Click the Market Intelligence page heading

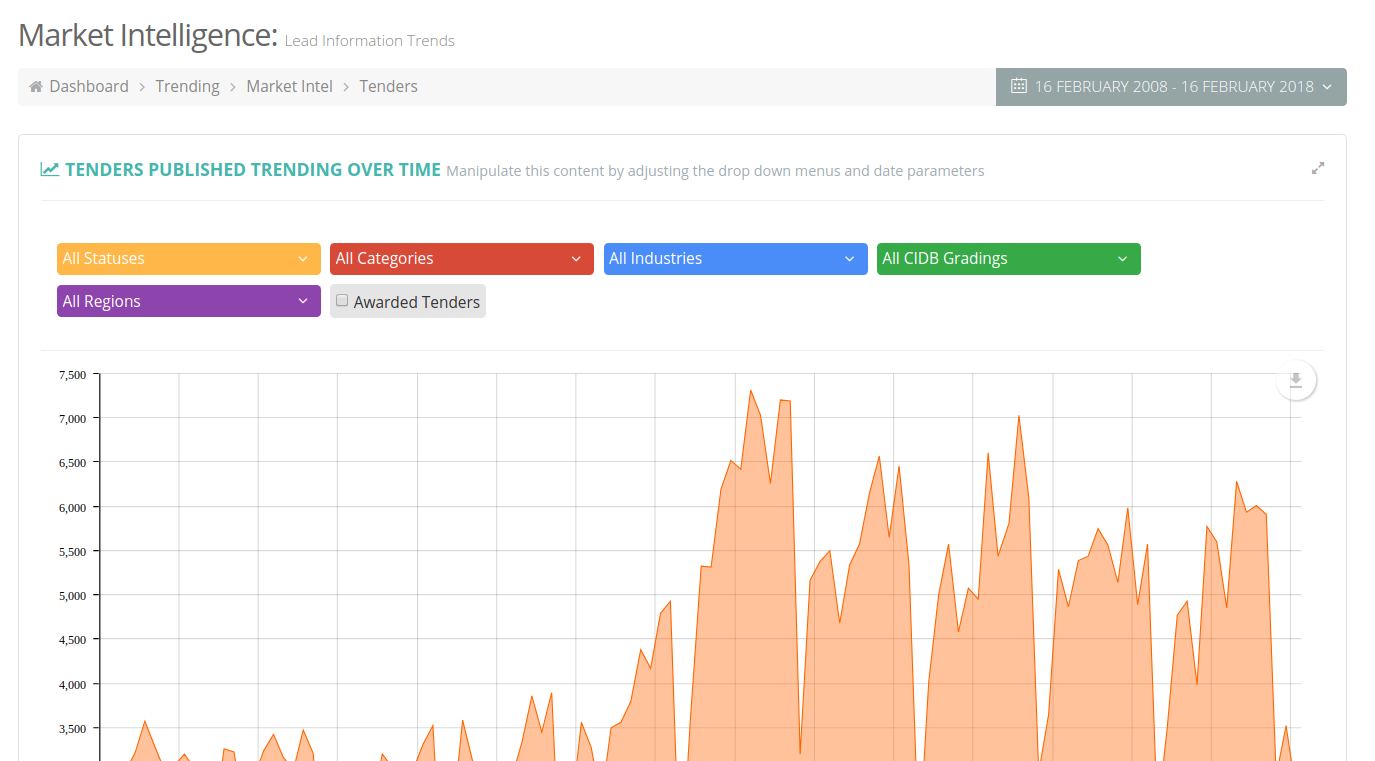[x=148, y=35]
